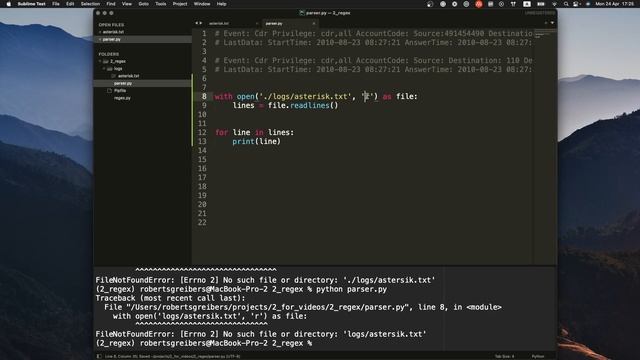The width and height of the screenshot is (640, 360).
Task: Open the Selection menu
Action: pos(90,4)
